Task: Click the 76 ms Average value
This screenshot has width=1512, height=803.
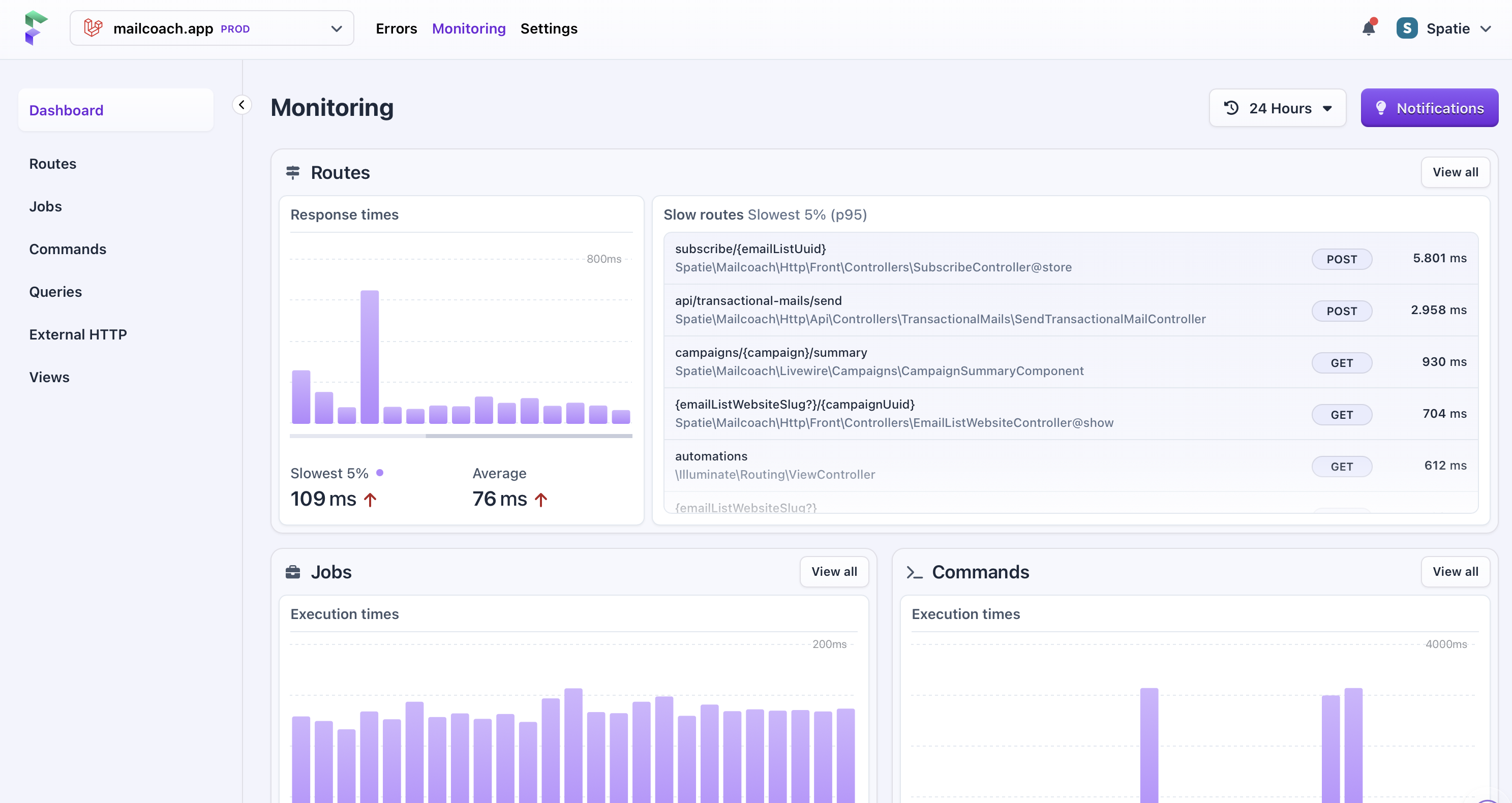Action: pyautogui.click(x=499, y=499)
